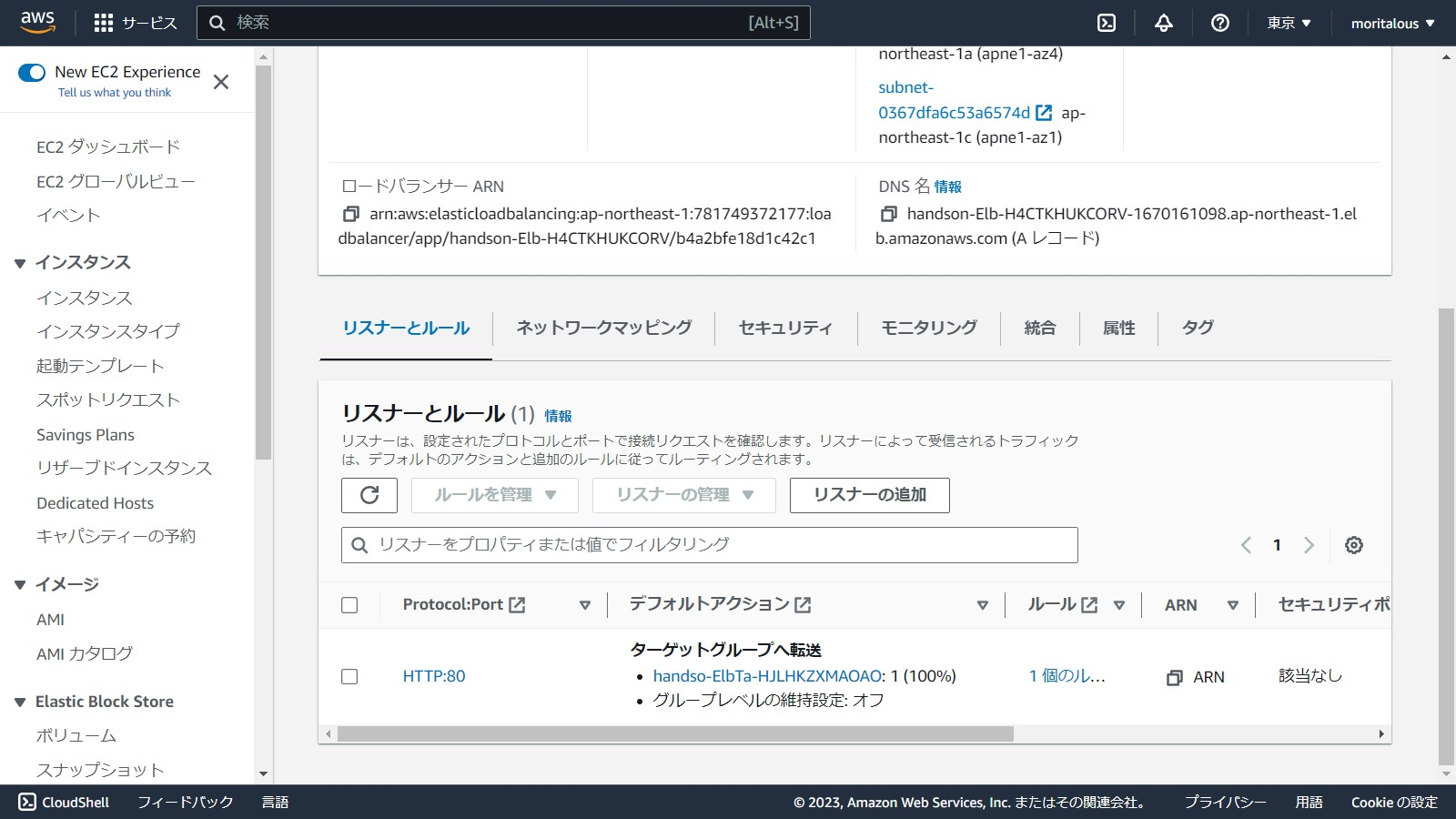The height and width of the screenshot is (819, 1456).
Task: Open 情報 link beside リスナーとルール heading
Action: pyautogui.click(x=559, y=416)
